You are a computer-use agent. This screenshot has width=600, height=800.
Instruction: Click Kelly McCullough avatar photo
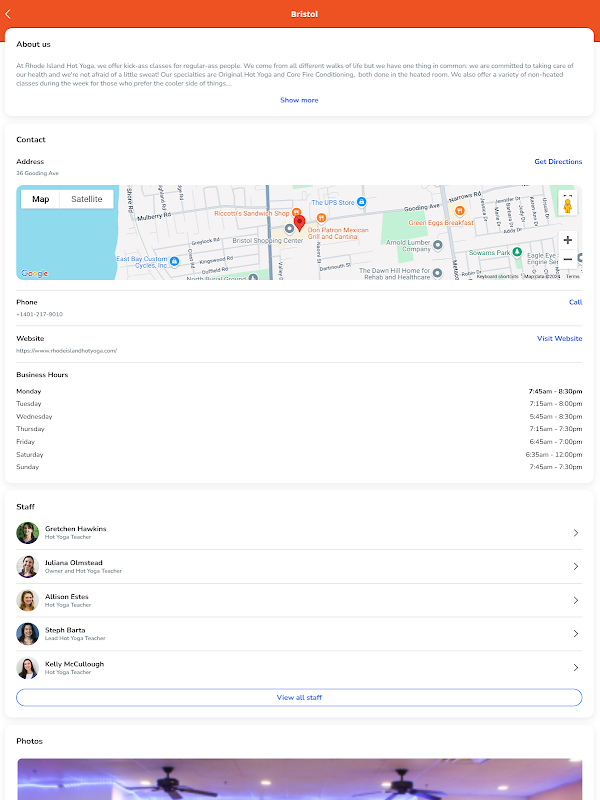(x=28, y=667)
